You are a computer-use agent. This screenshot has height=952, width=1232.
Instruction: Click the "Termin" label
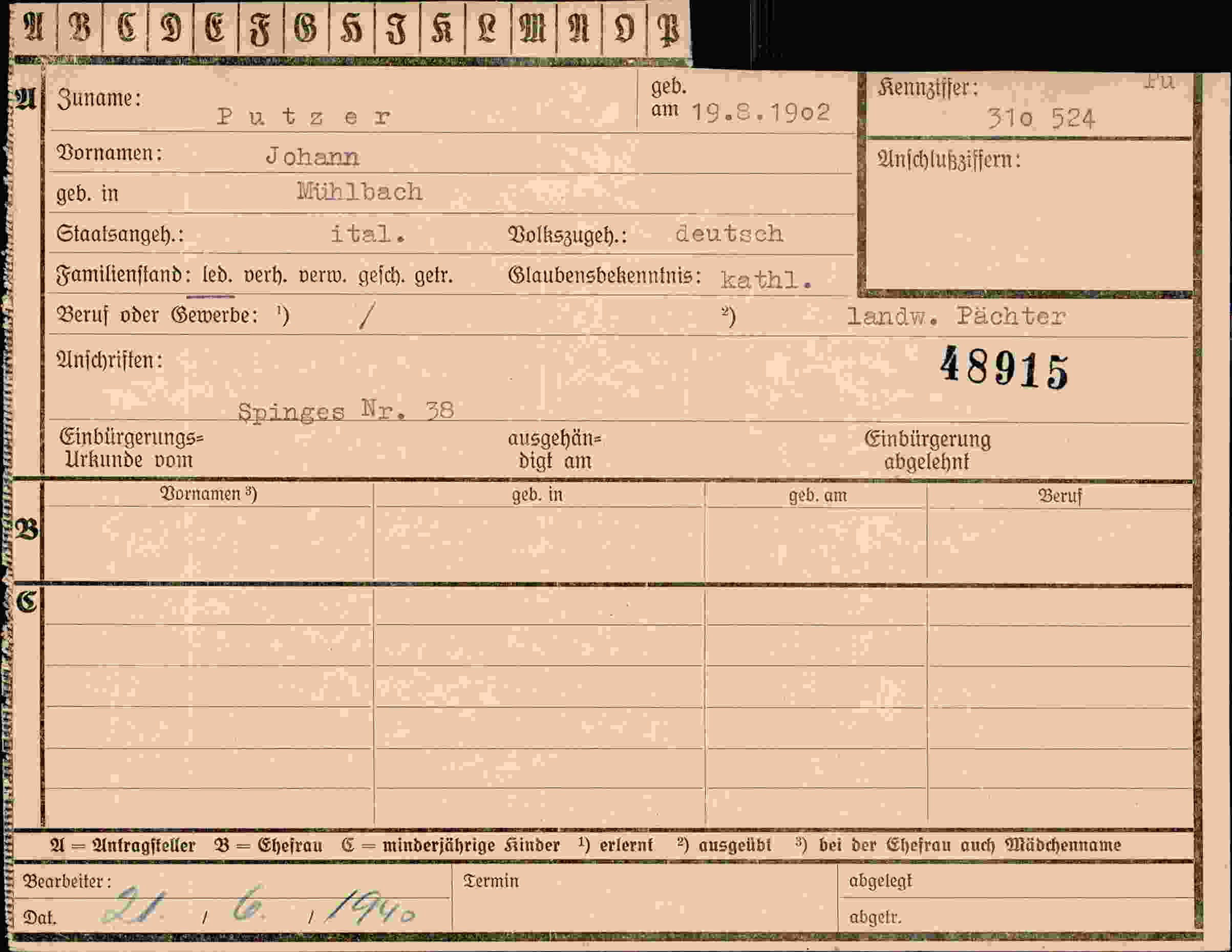pos(491,881)
